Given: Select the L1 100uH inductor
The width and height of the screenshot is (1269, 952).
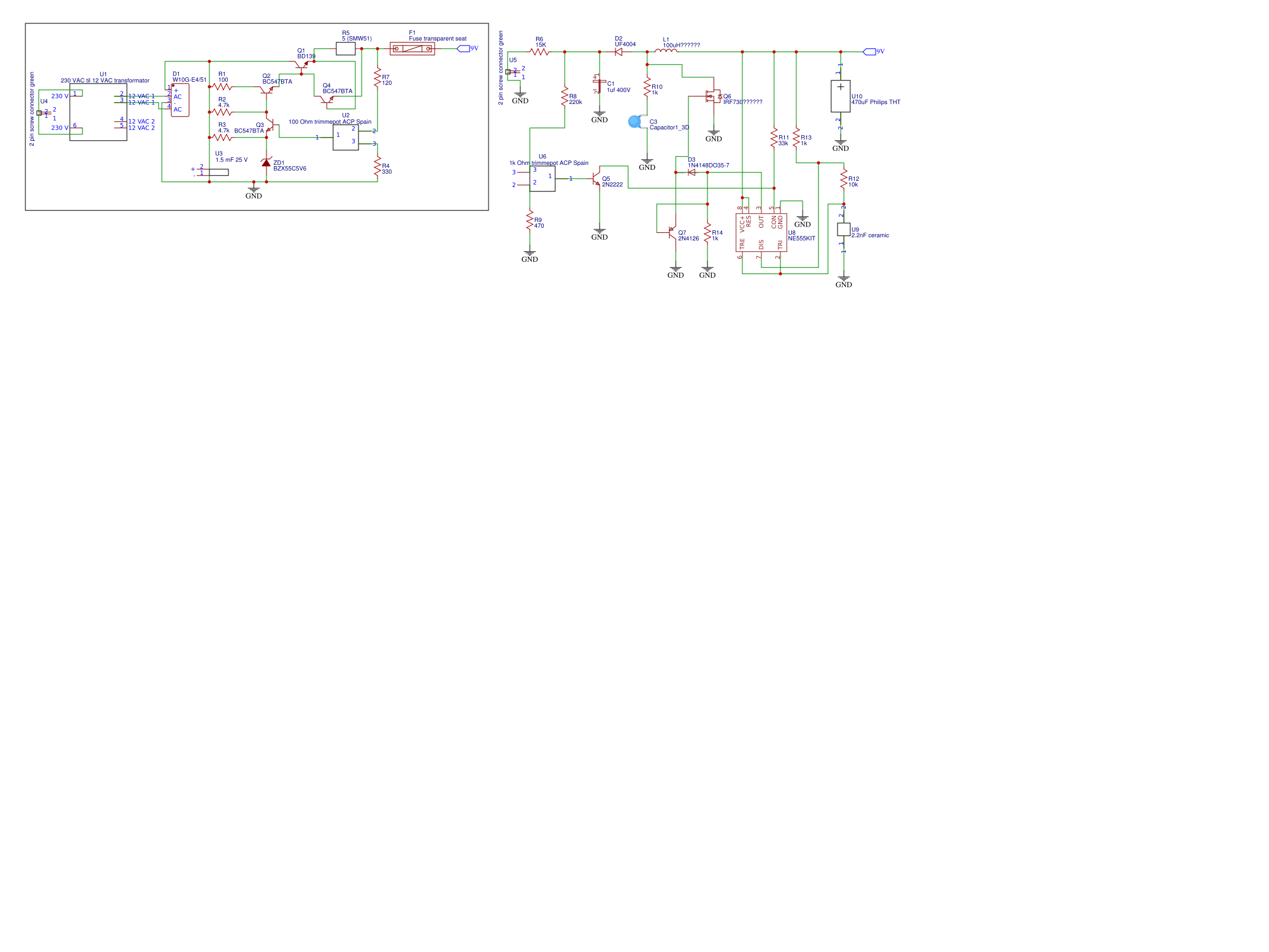Looking at the screenshot, I should click(666, 51).
